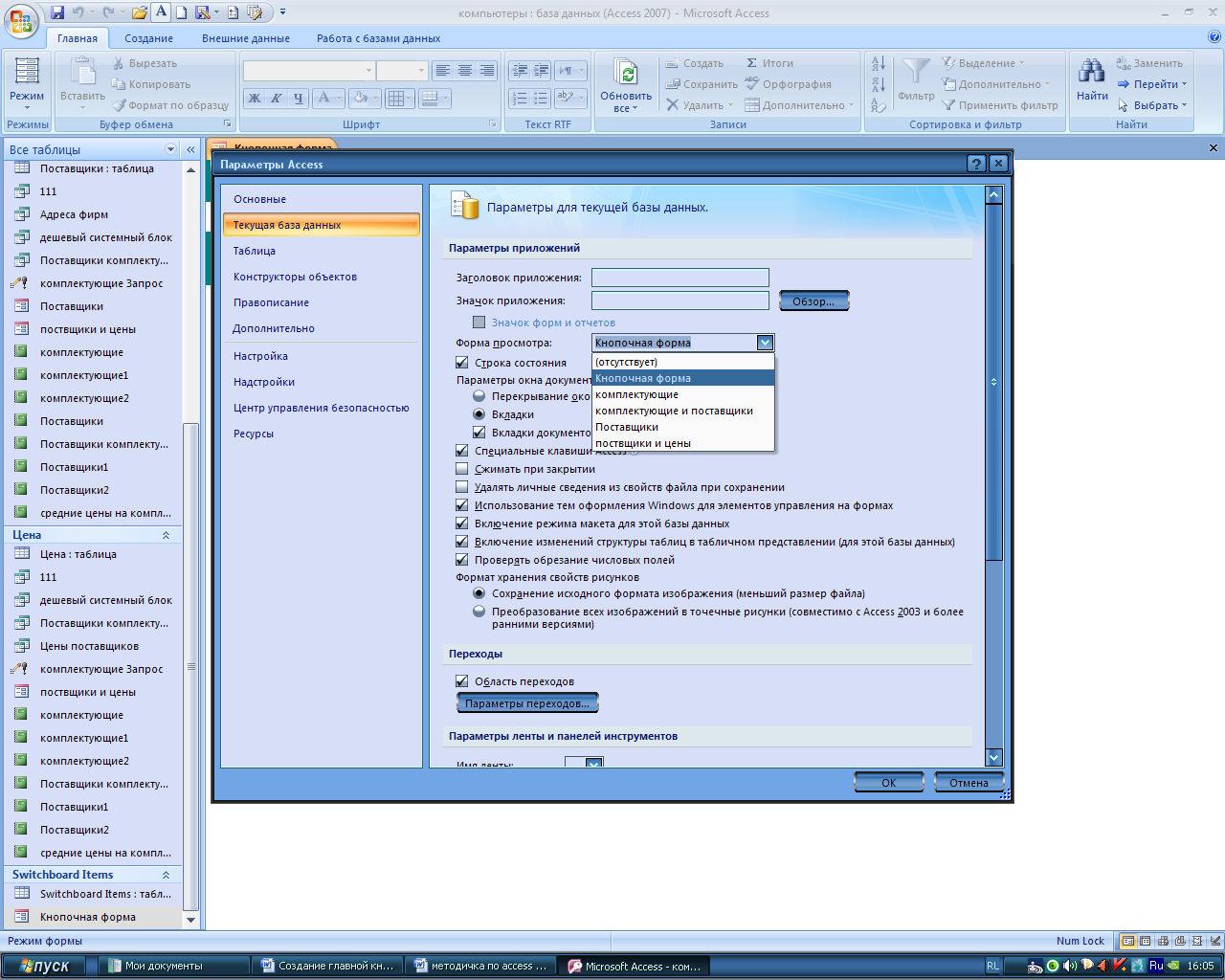Open Форма просмотра dropdown arrow
The image size is (1225, 980).
coord(765,343)
